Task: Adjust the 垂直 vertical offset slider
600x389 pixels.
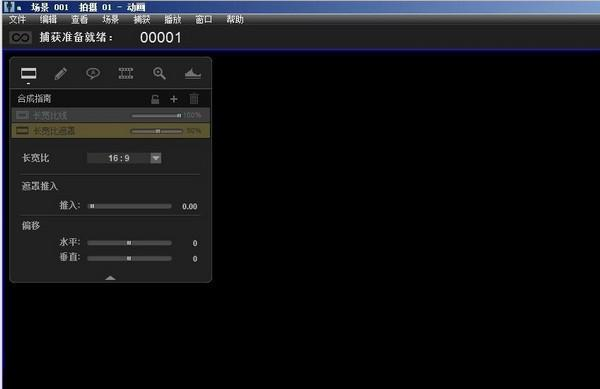Action: (x=130, y=259)
